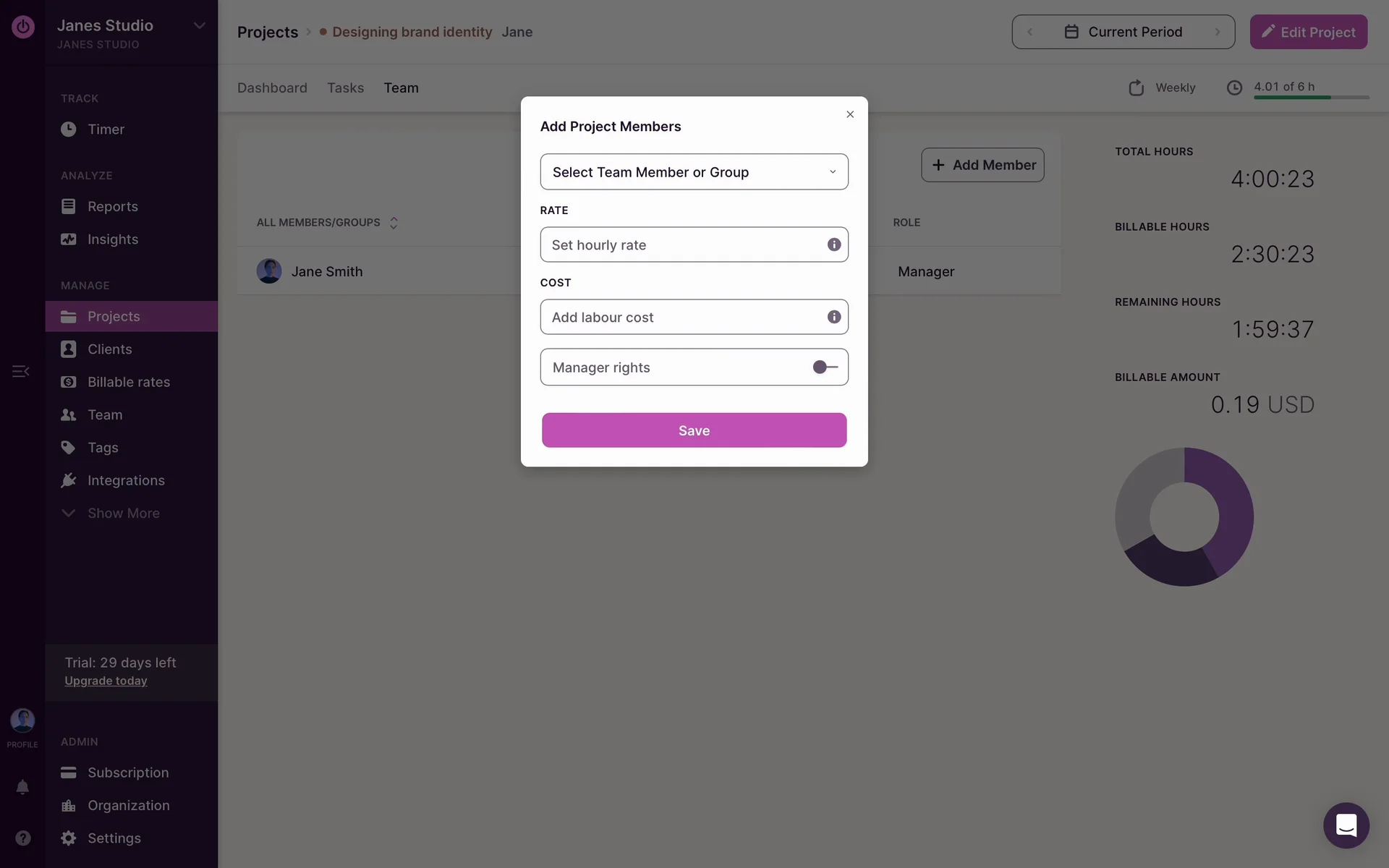Follow the Upgrade today link

(106, 681)
